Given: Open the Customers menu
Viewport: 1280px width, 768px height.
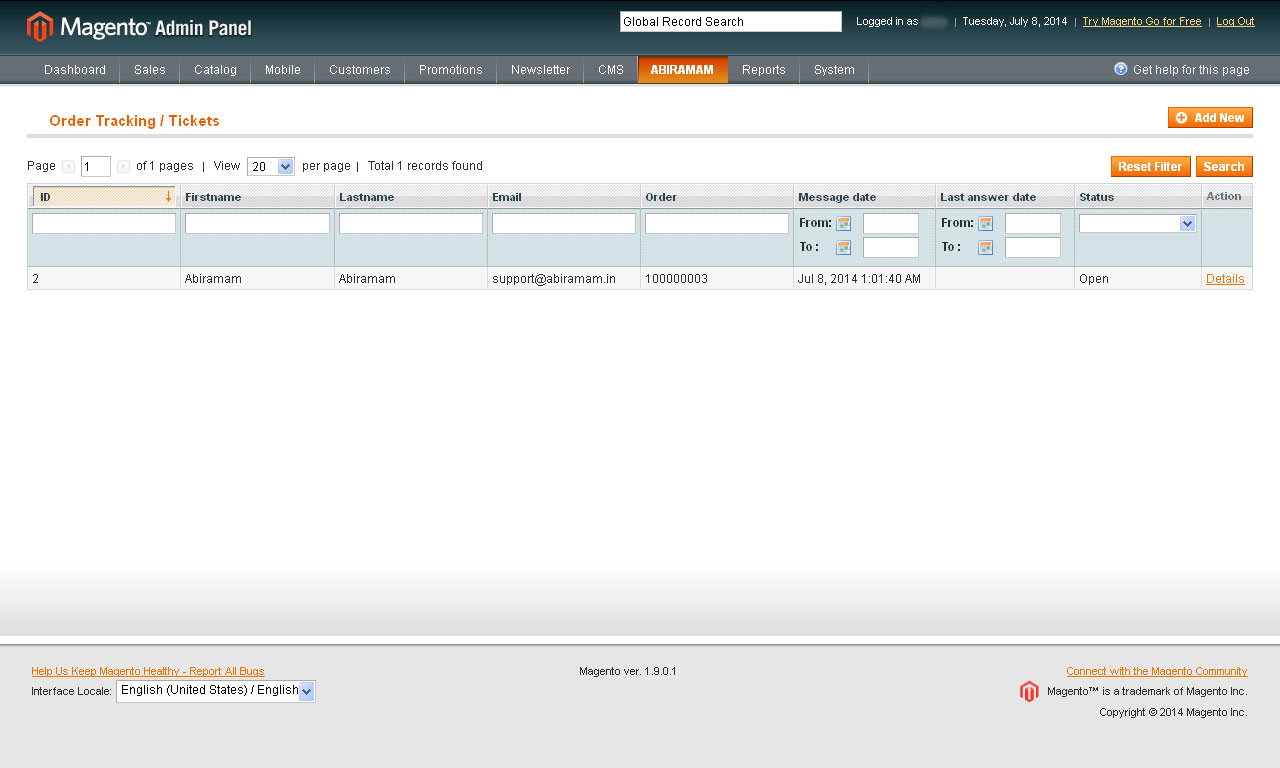Looking at the screenshot, I should (x=360, y=70).
